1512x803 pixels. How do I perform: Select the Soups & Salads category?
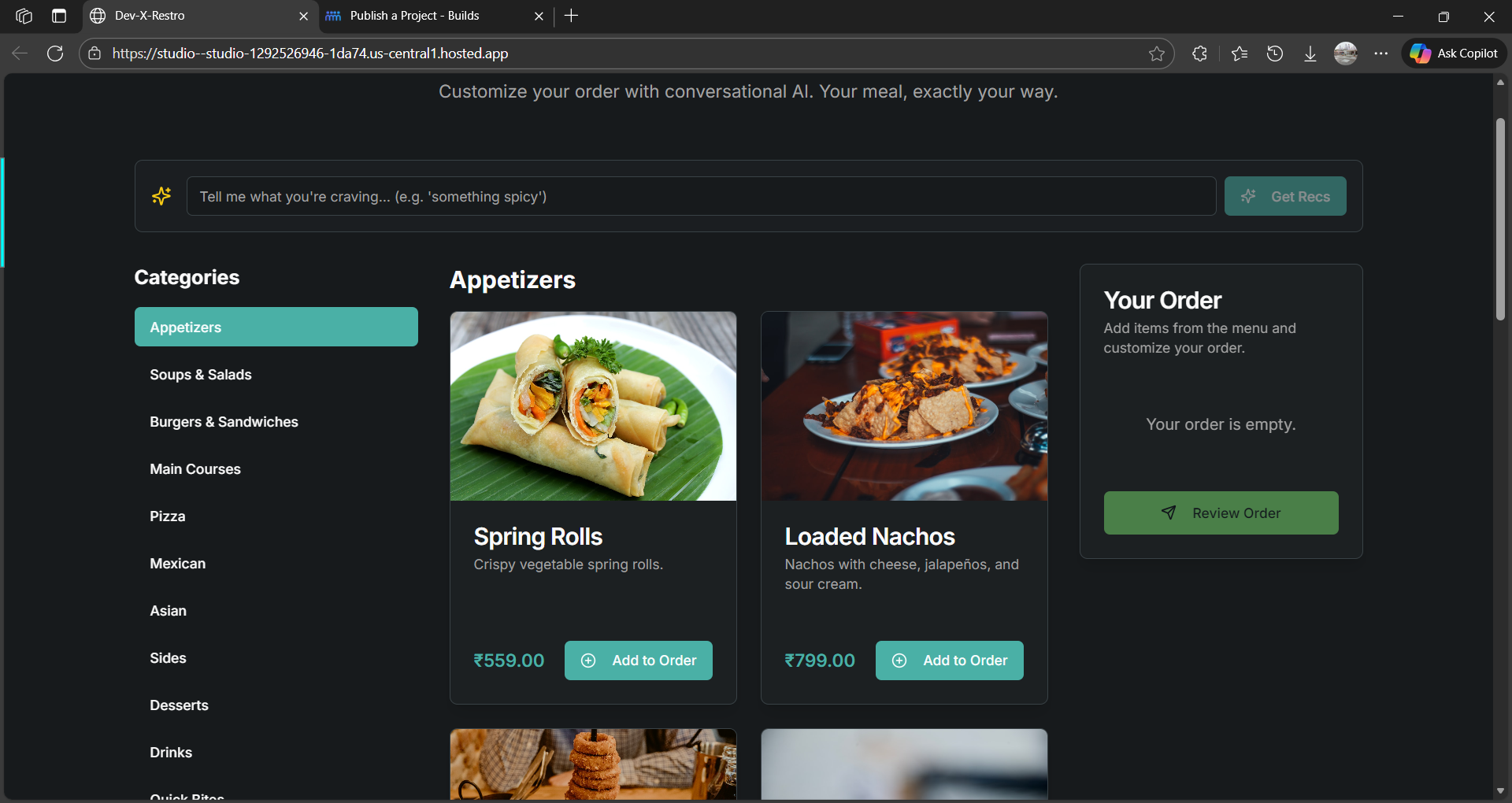(x=276, y=375)
